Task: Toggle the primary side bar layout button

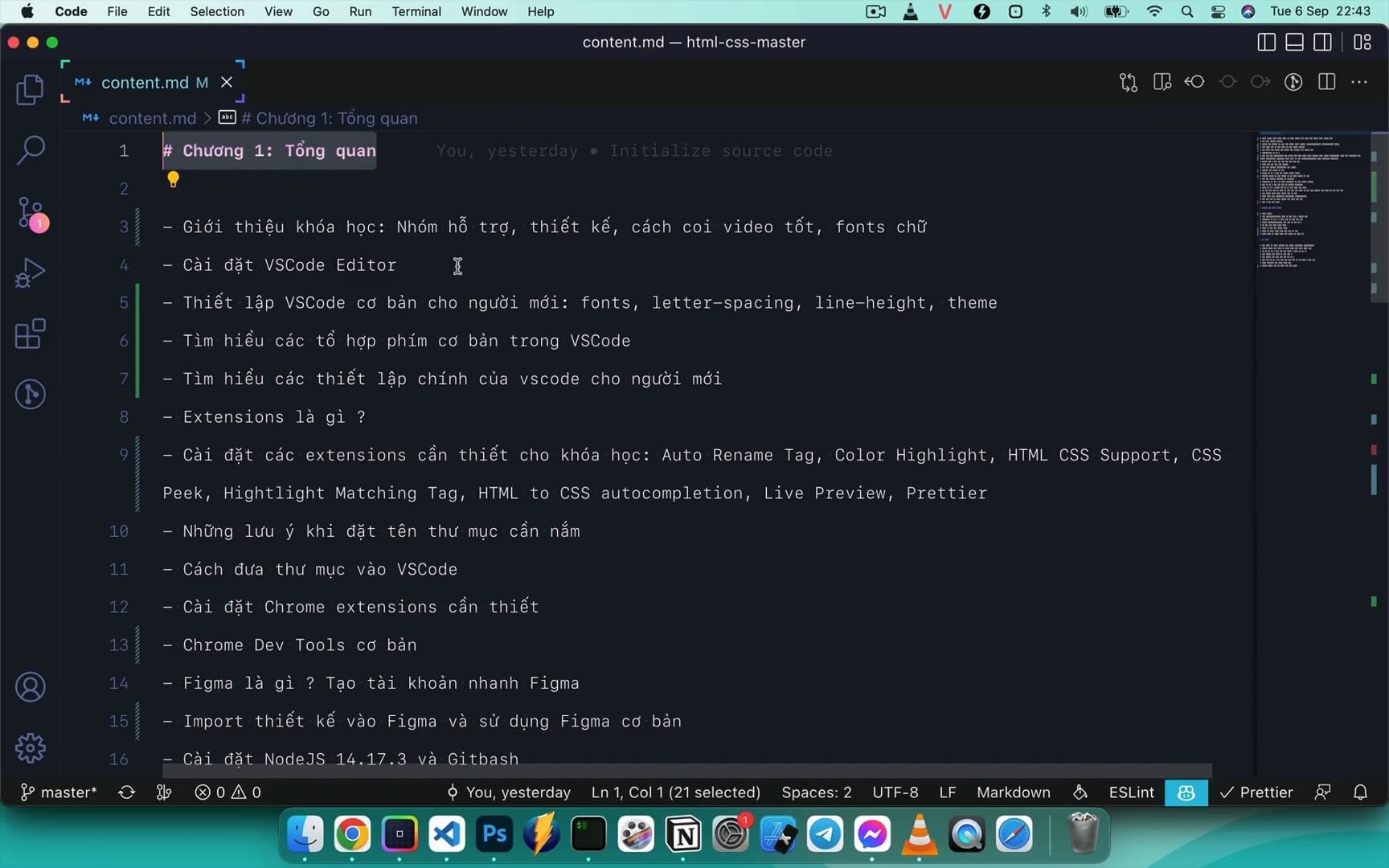Action: pos(1266,43)
